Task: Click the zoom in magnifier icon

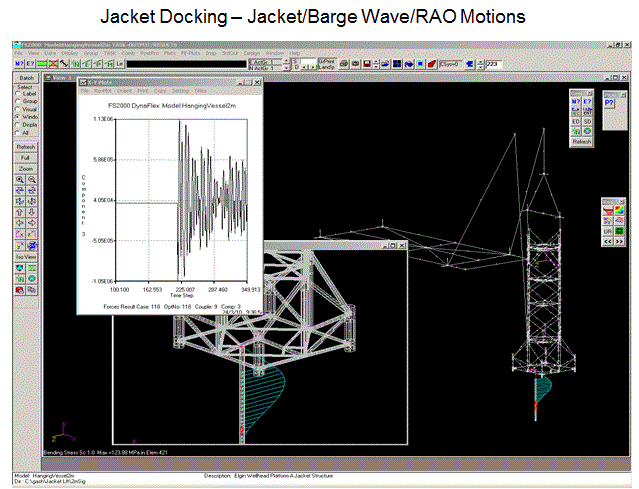Action: point(19,180)
